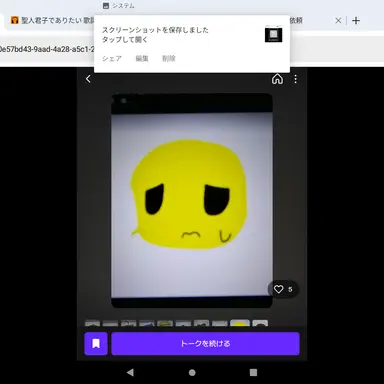Image resolution: width=384 pixels, height=384 pixels.
Task: Open the home icon in the viewer header
Action: click(x=277, y=79)
